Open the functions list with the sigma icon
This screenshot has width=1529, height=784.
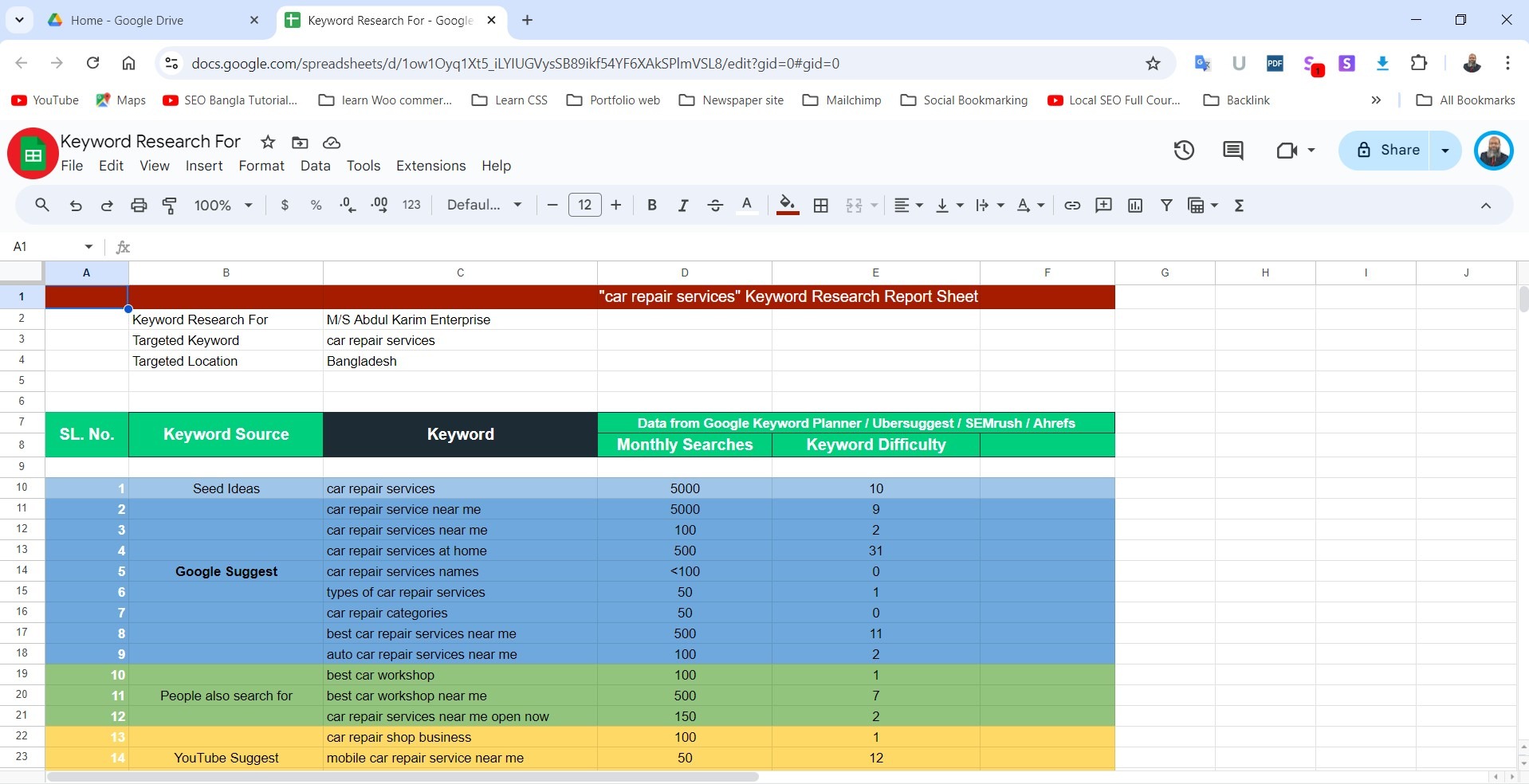pos(1240,205)
